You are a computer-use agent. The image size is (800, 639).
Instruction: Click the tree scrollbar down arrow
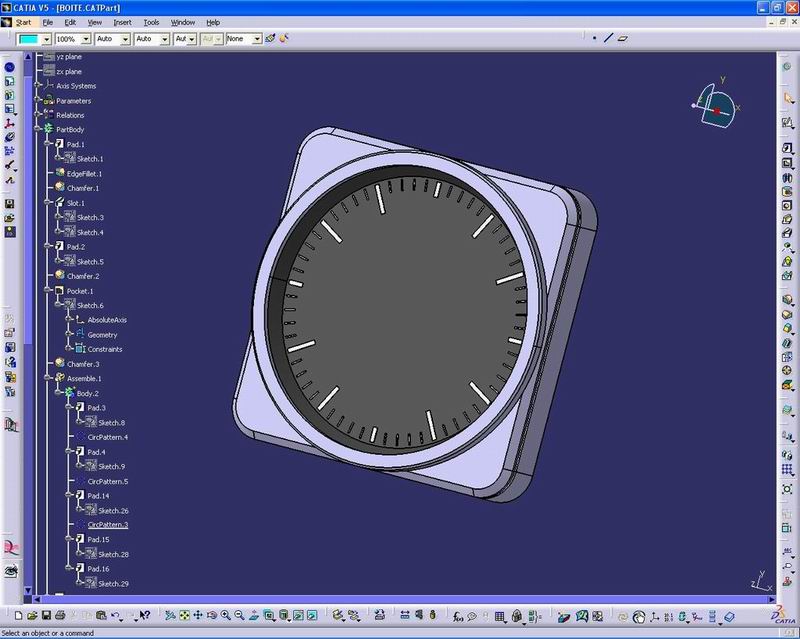click(28, 591)
